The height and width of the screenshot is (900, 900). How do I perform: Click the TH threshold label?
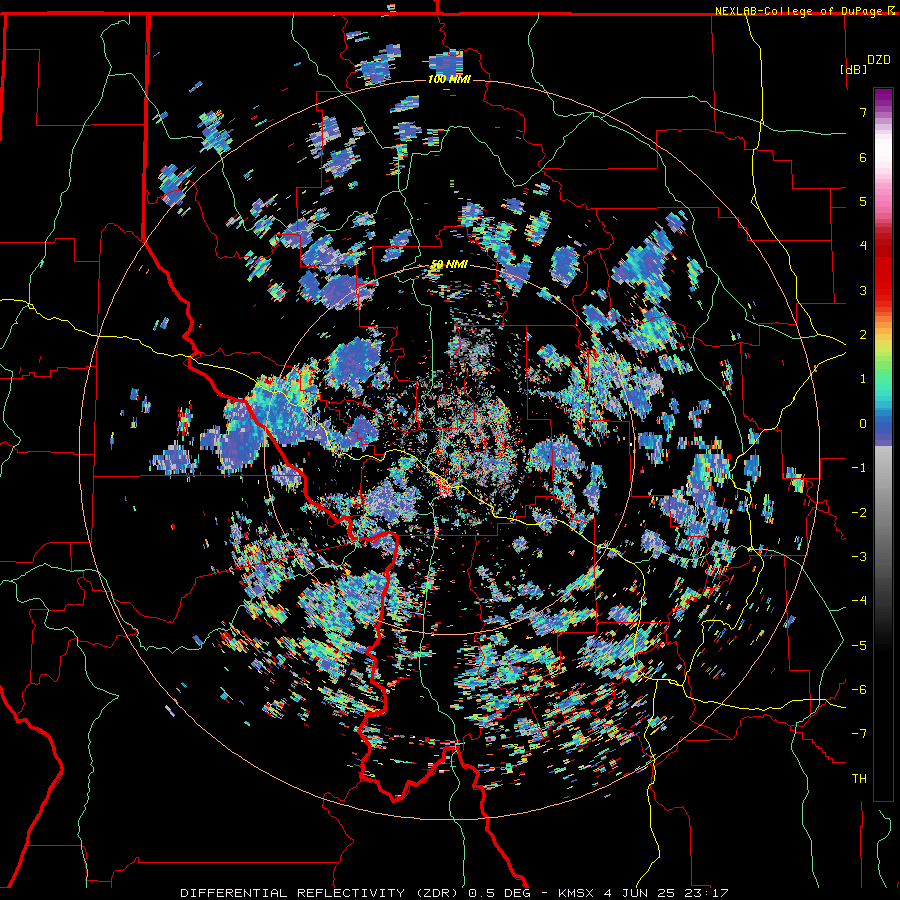(859, 779)
